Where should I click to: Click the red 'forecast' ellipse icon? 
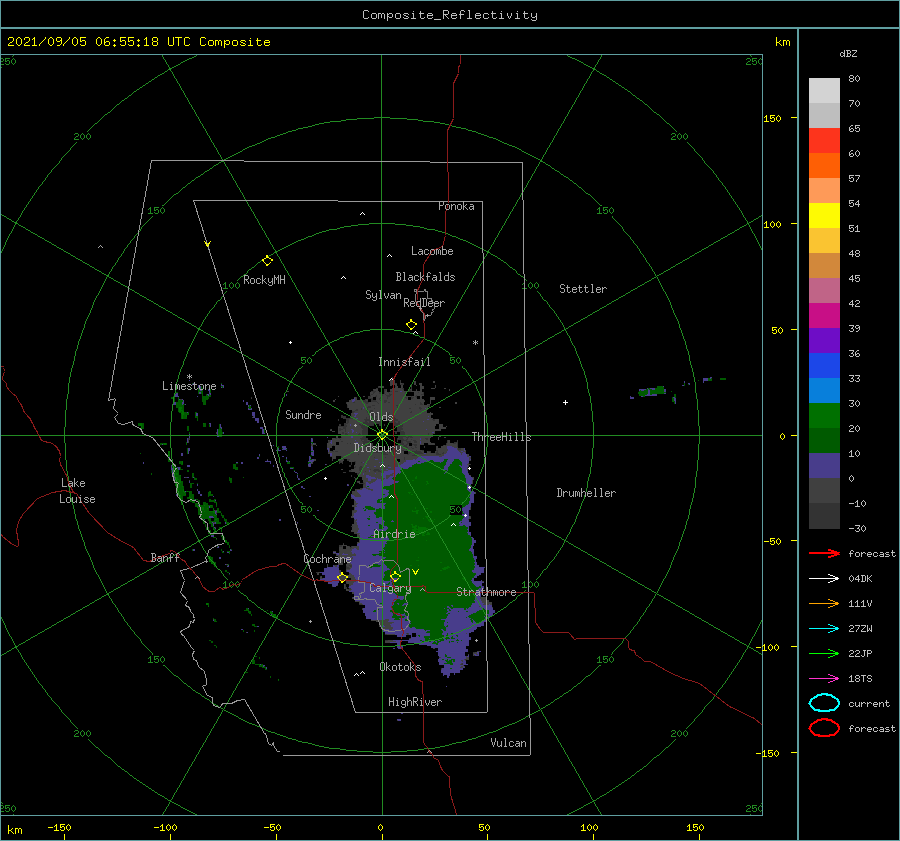tap(824, 728)
